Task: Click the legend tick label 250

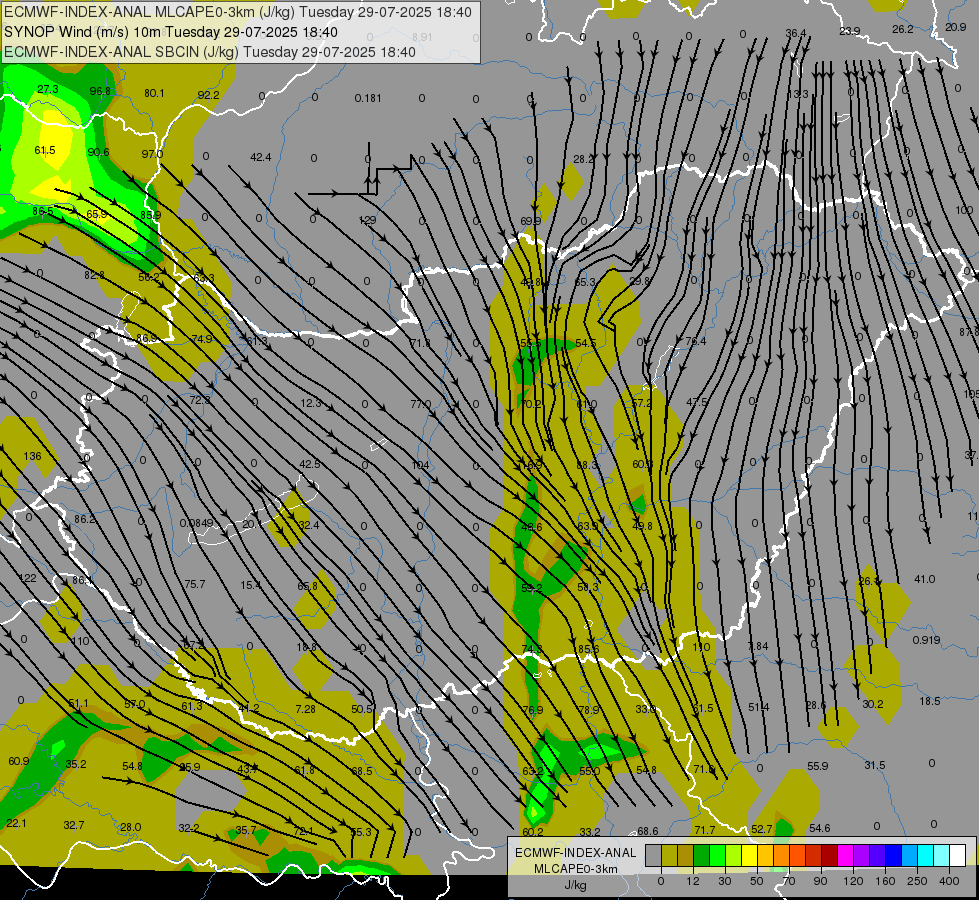Action: pos(917,881)
